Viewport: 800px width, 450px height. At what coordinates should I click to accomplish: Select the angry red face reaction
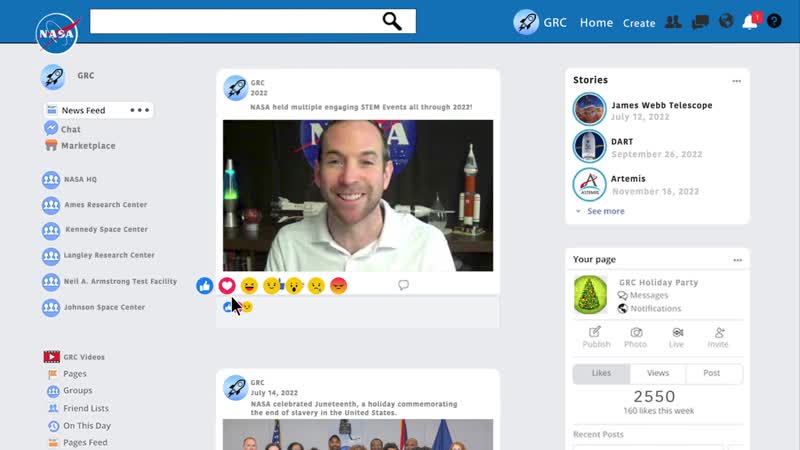pos(338,286)
